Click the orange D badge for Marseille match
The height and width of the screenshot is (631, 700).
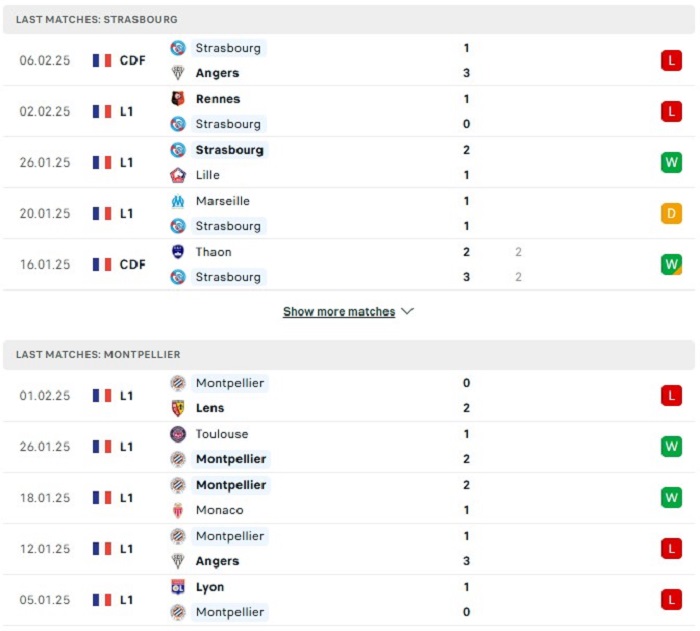671,213
